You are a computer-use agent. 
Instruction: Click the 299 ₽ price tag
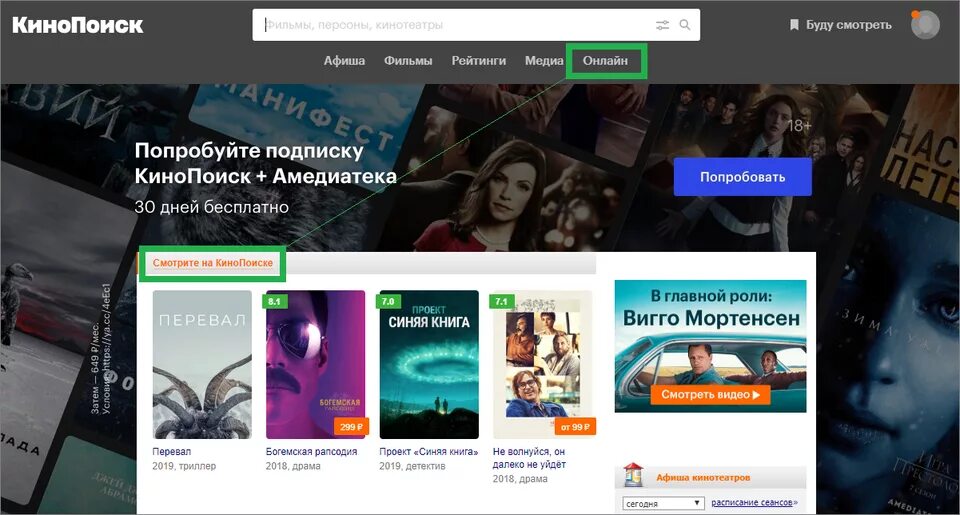point(351,427)
